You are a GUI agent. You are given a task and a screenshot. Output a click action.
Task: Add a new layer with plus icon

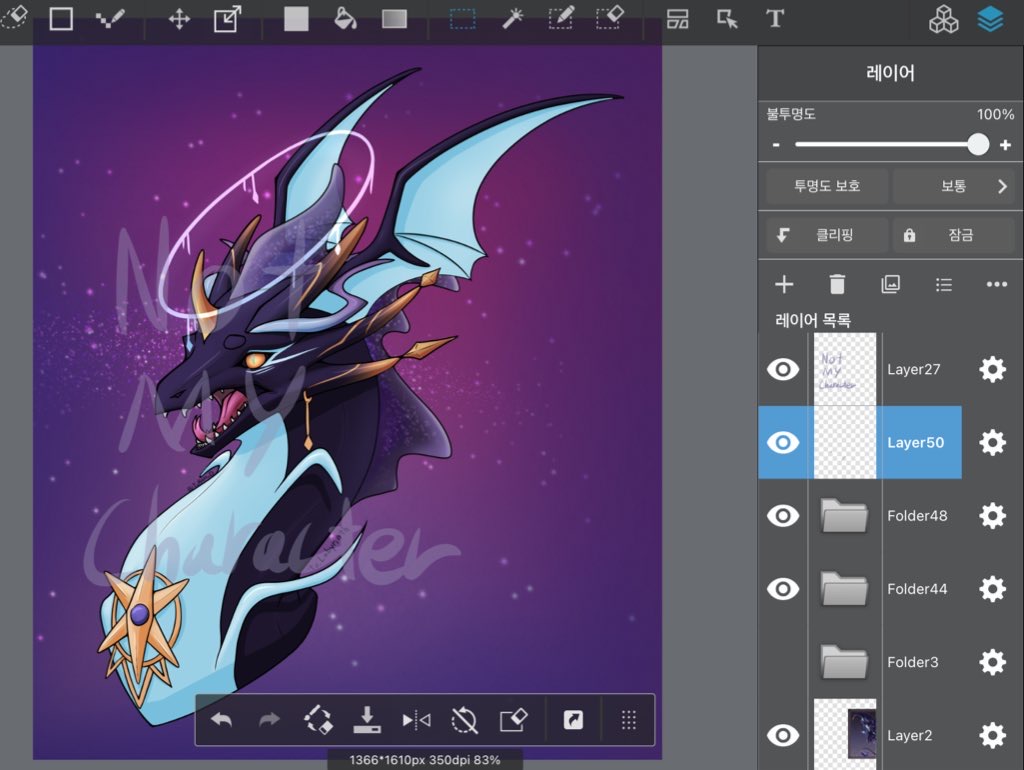coord(784,284)
